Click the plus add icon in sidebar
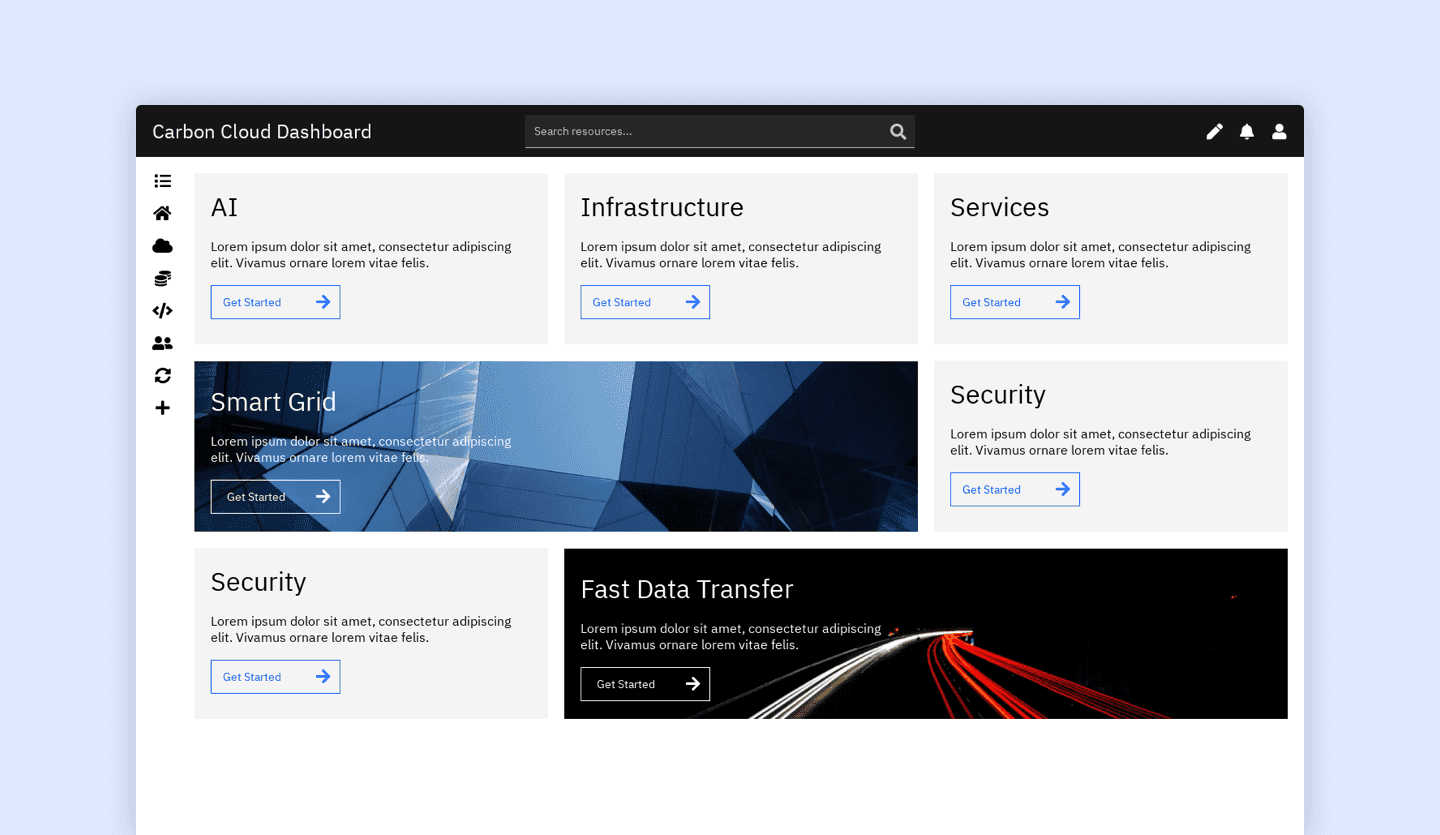Screen dimensions: 1440x835 [162, 408]
